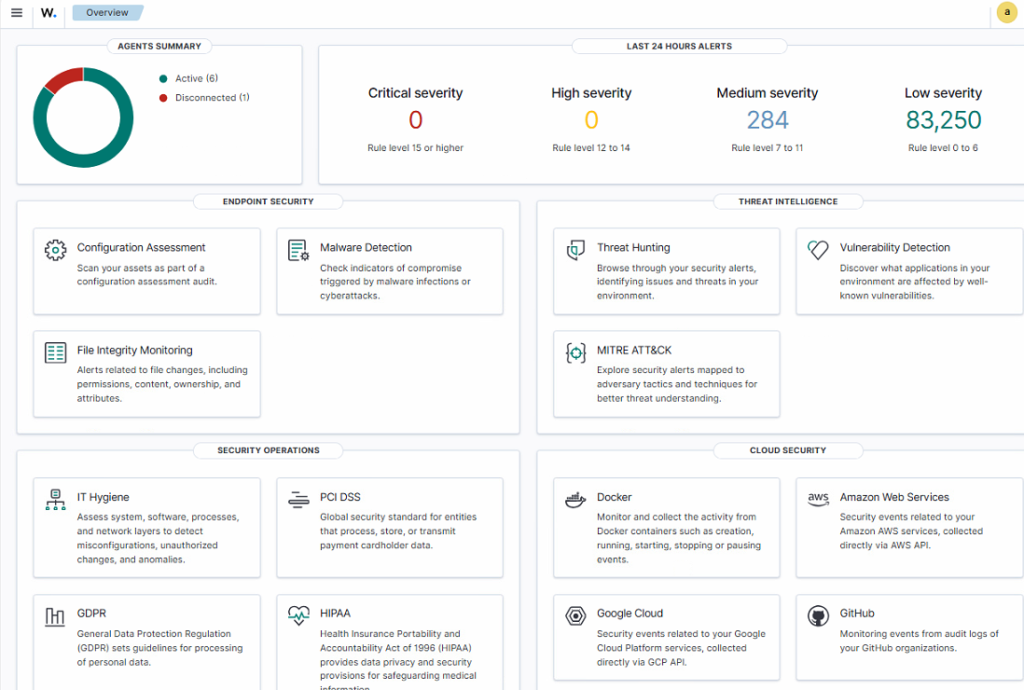
Task: Click the Threat Hunting shield icon
Action: 575,250
